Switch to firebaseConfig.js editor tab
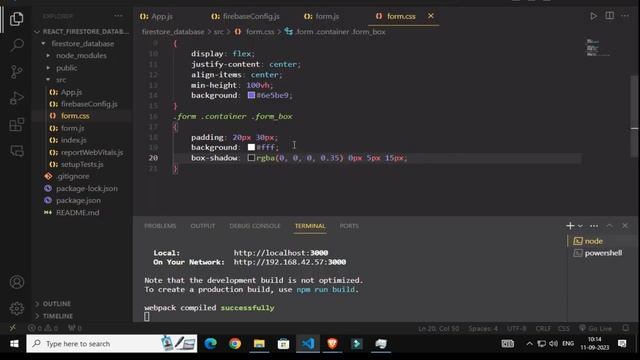 click(246, 16)
